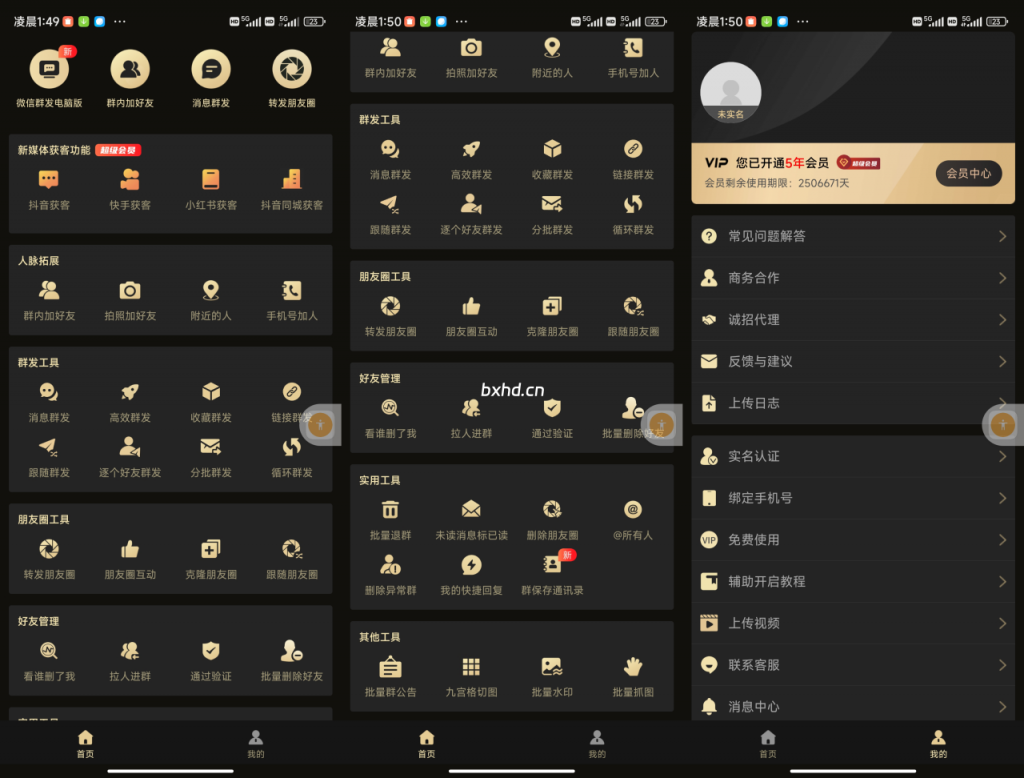Open 消息中心 bell row
The height and width of the screenshot is (778, 1024).
click(853, 705)
